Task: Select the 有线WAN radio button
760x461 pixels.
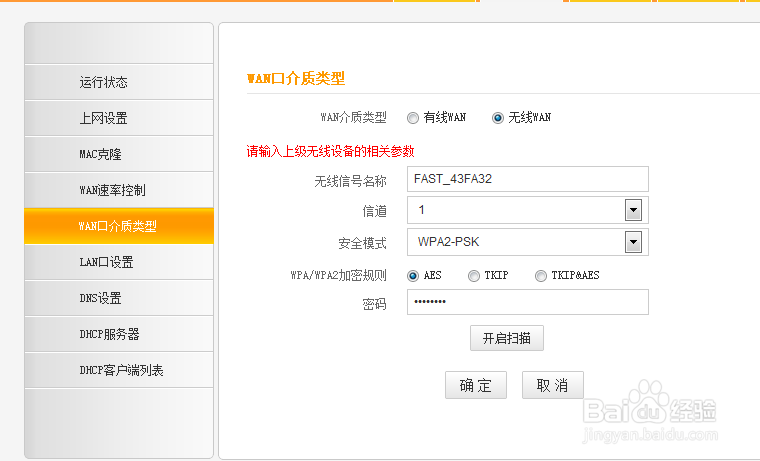Action: click(412, 118)
